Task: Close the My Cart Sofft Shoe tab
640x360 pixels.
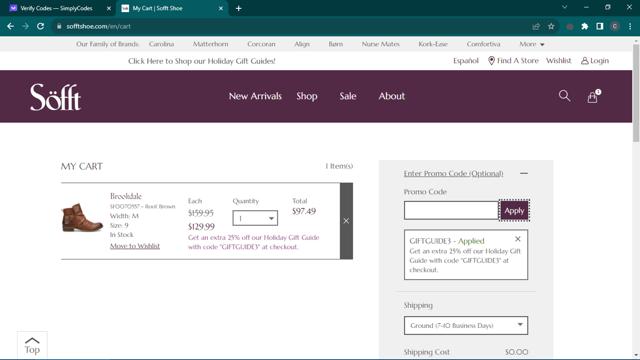Action: point(220,8)
